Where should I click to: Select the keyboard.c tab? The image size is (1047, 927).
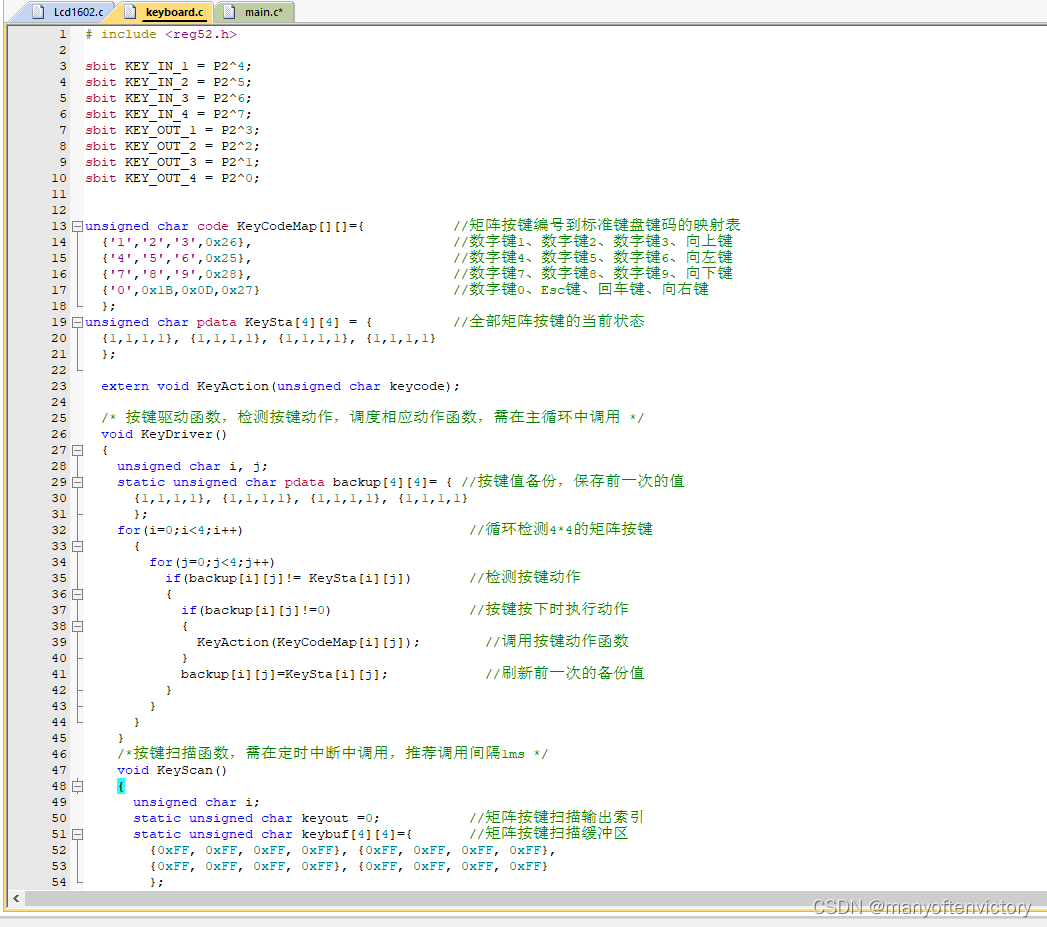[x=165, y=12]
